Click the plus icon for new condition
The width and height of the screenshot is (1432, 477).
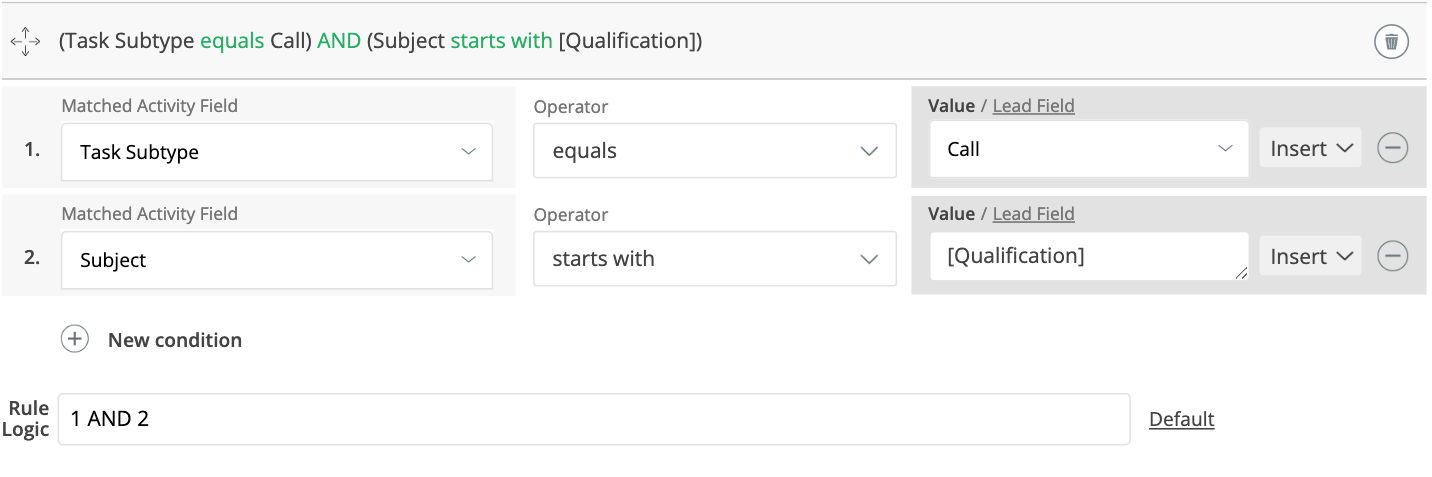point(75,340)
